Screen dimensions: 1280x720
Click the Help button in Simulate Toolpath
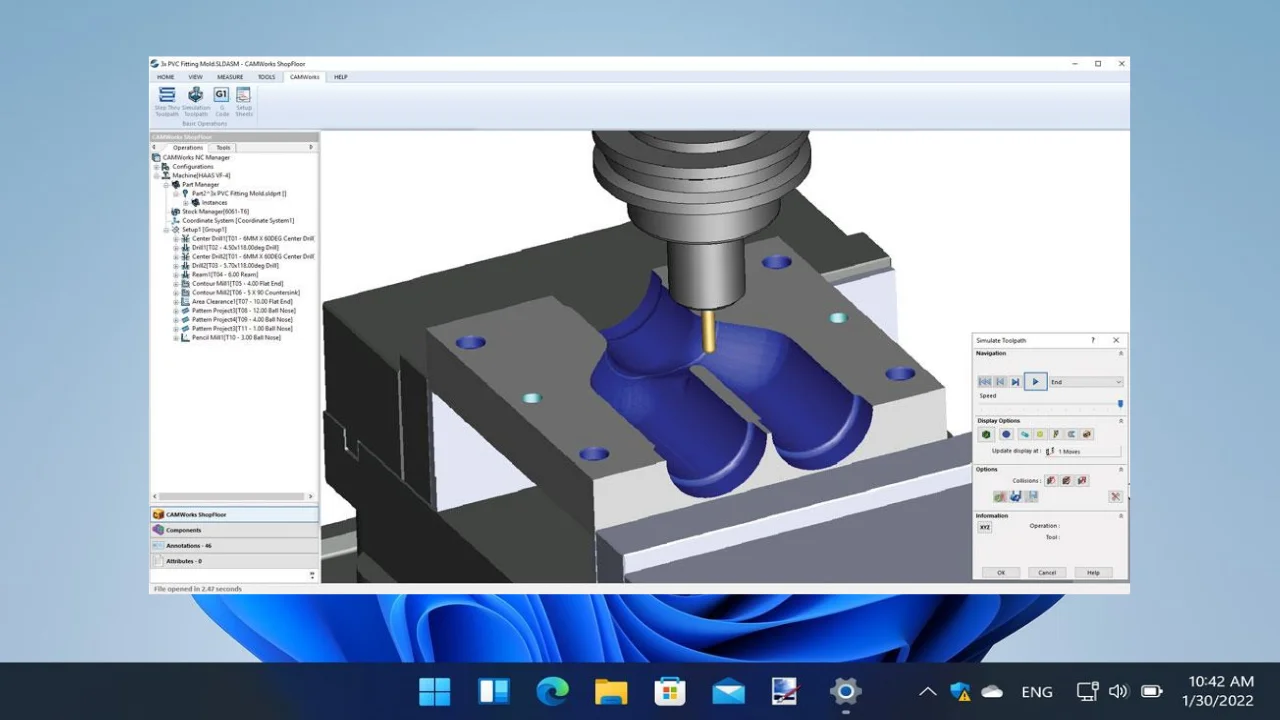coord(1093,573)
